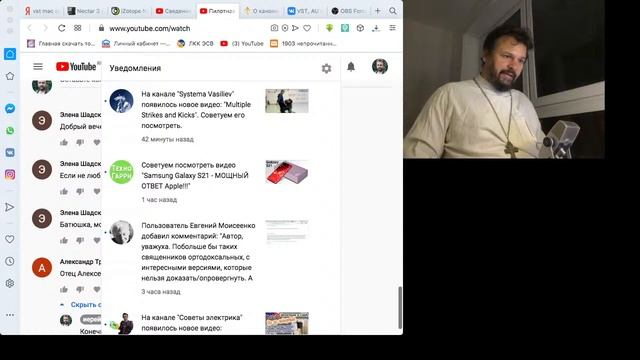The image size is (640, 360).
Task: Like the comment starting 'Отец Алексе'
Action: pyautogui.click(x=64, y=289)
